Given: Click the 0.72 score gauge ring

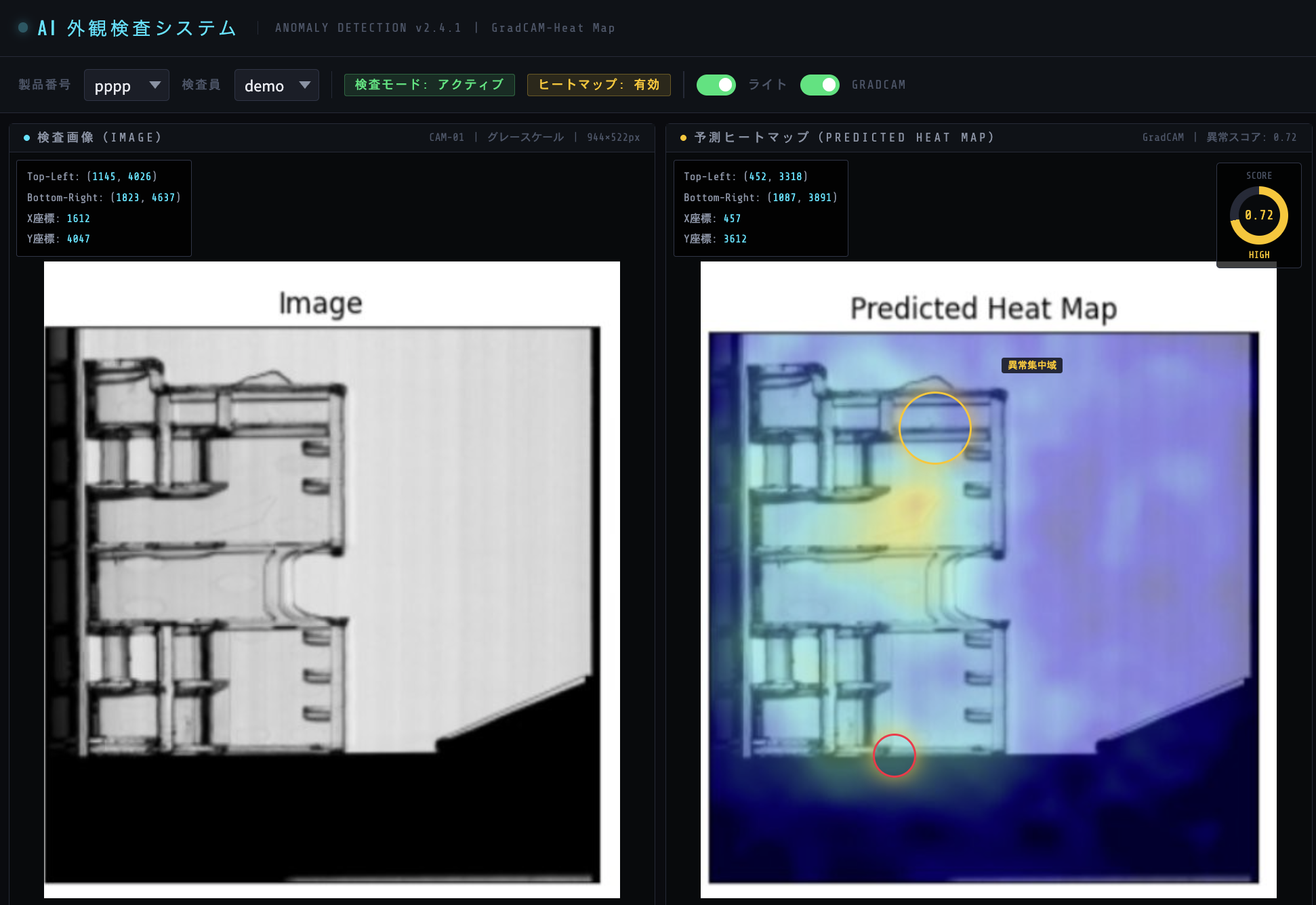Looking at the screenshot, I should coord(1259,215).
